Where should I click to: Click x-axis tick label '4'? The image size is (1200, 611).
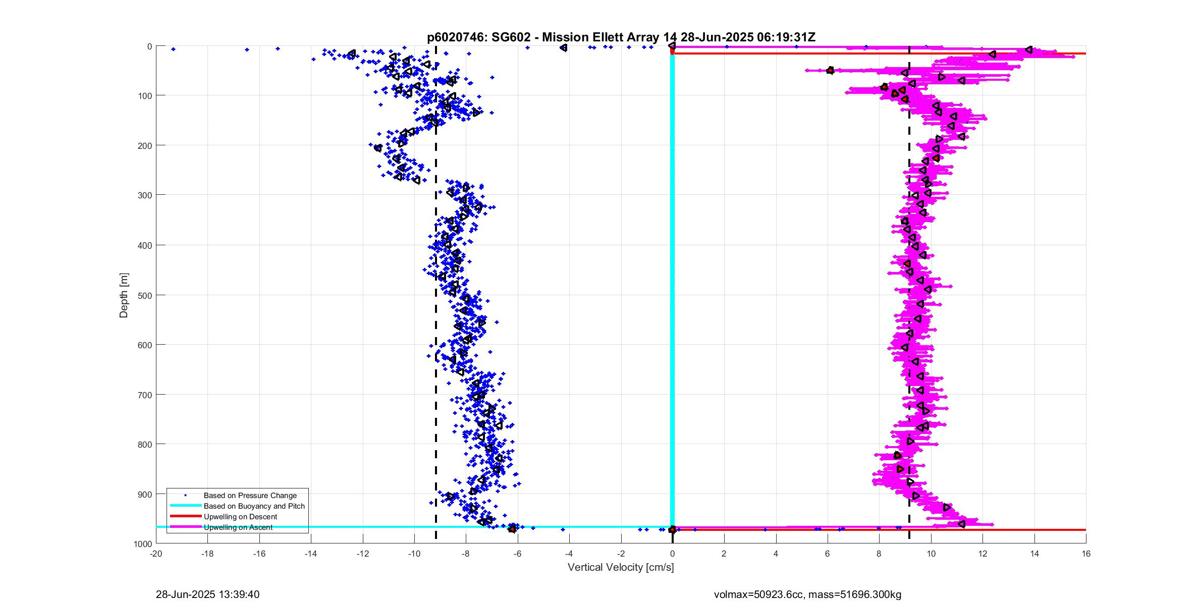click(x=776, y=553)
